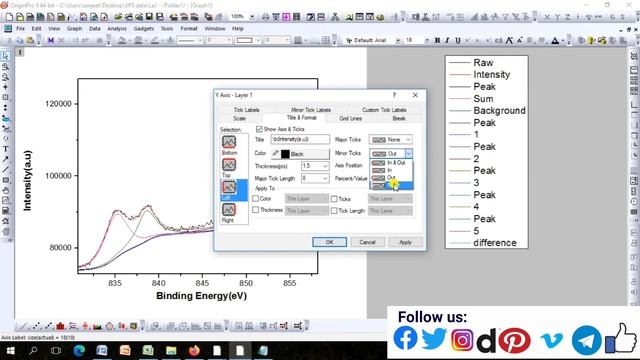Open Microsoft Edge from taskbar
The image size is (640, 360).
79,350
